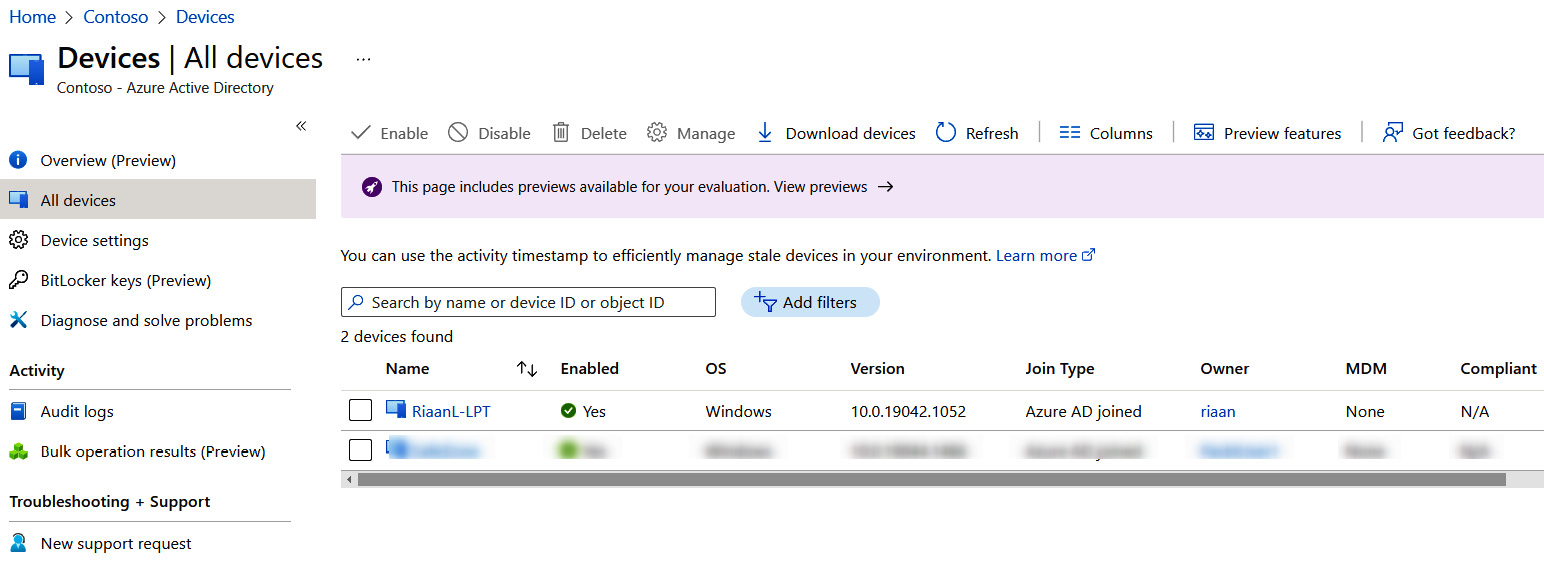Image resolution: width=1544 pixels, height=561 pixels.
Task: Click the magnifier icon in the search box
Action: pos(356,302)
